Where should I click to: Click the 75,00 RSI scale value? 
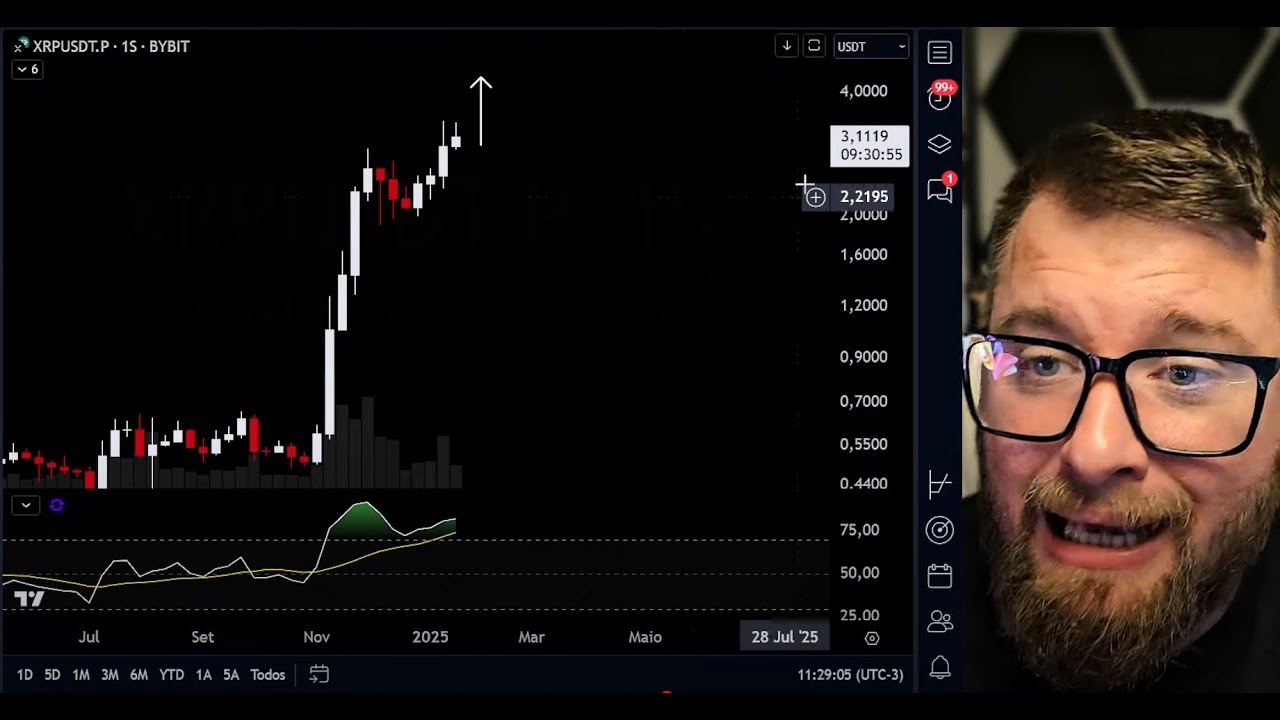click(x=859, y=530)
